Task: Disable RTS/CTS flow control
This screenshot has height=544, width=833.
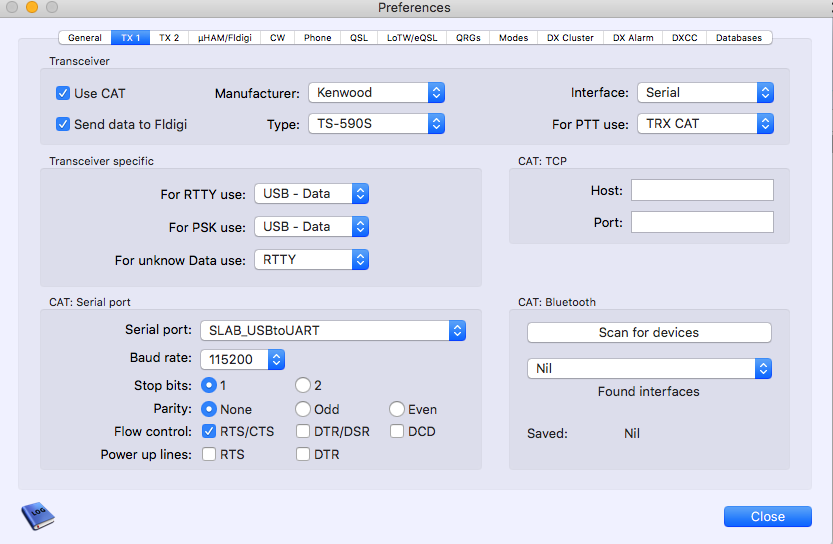Action: coord(209,431)
